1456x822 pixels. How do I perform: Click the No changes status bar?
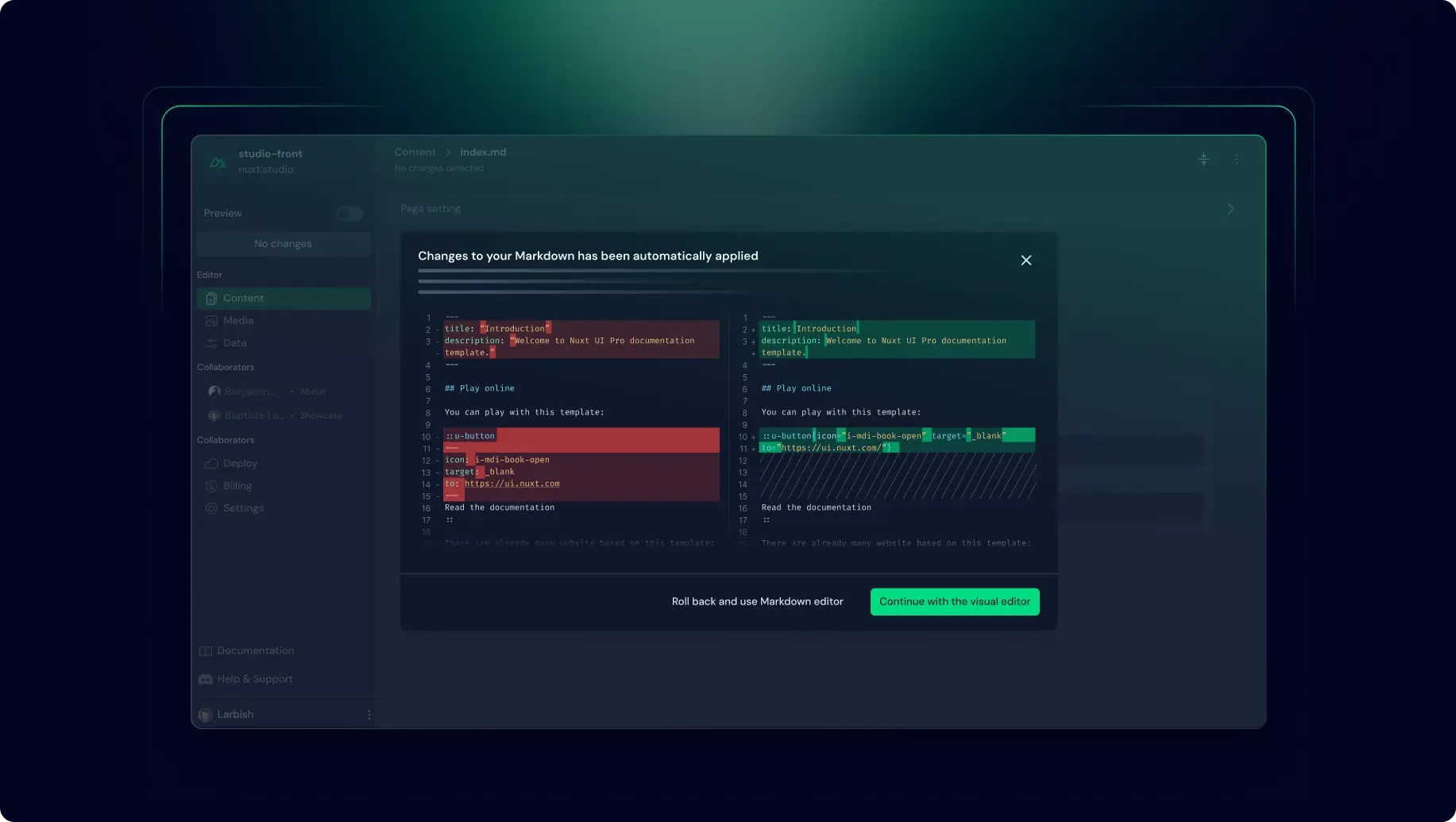[x=283, y=244]
